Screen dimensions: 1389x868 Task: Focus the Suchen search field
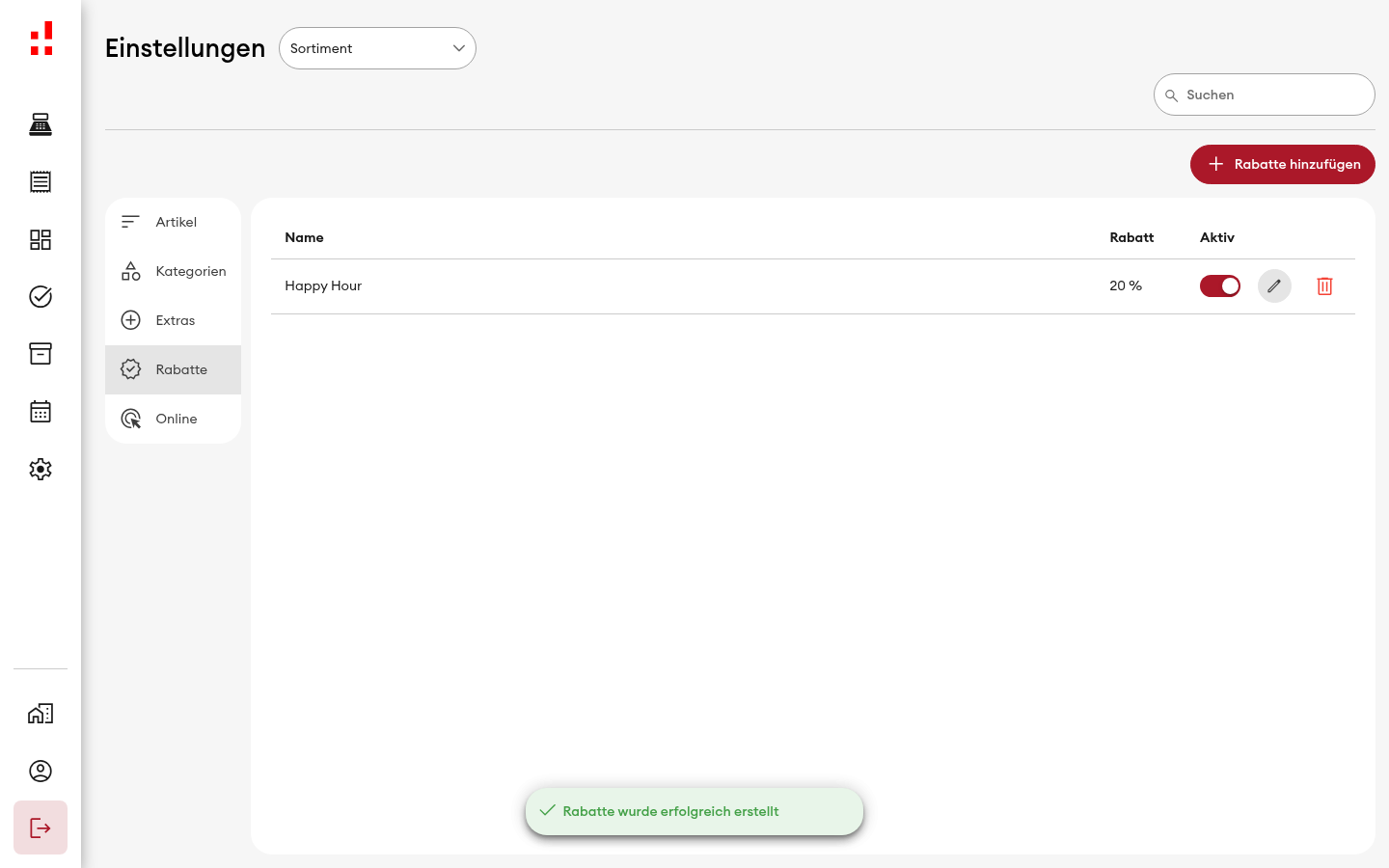point(1265,95)
